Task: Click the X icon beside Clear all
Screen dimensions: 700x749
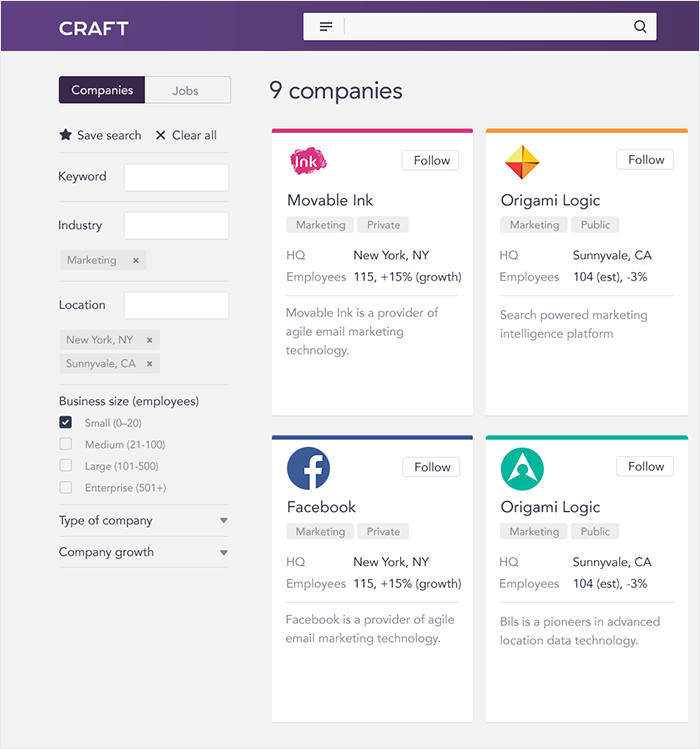Action: (161, 135)
